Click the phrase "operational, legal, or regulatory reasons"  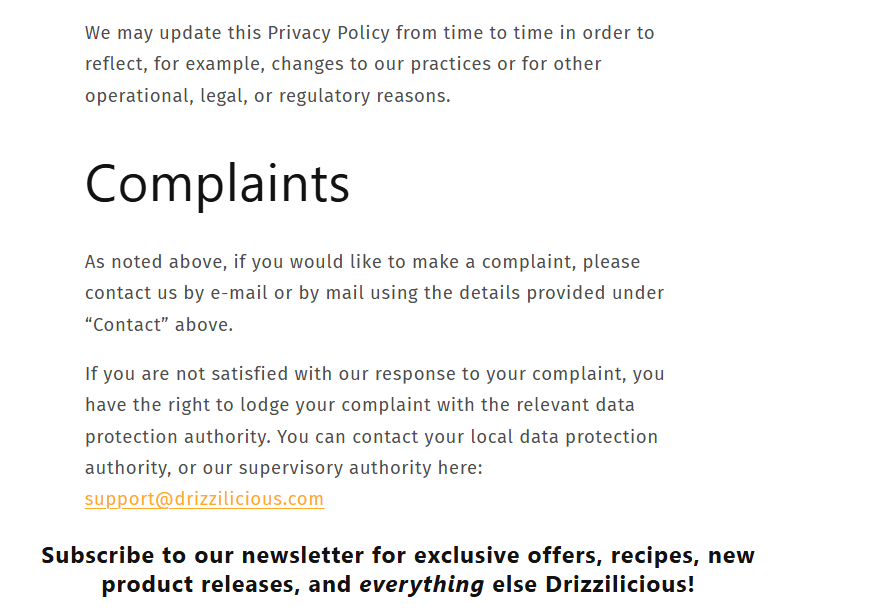tap(268, 96)
